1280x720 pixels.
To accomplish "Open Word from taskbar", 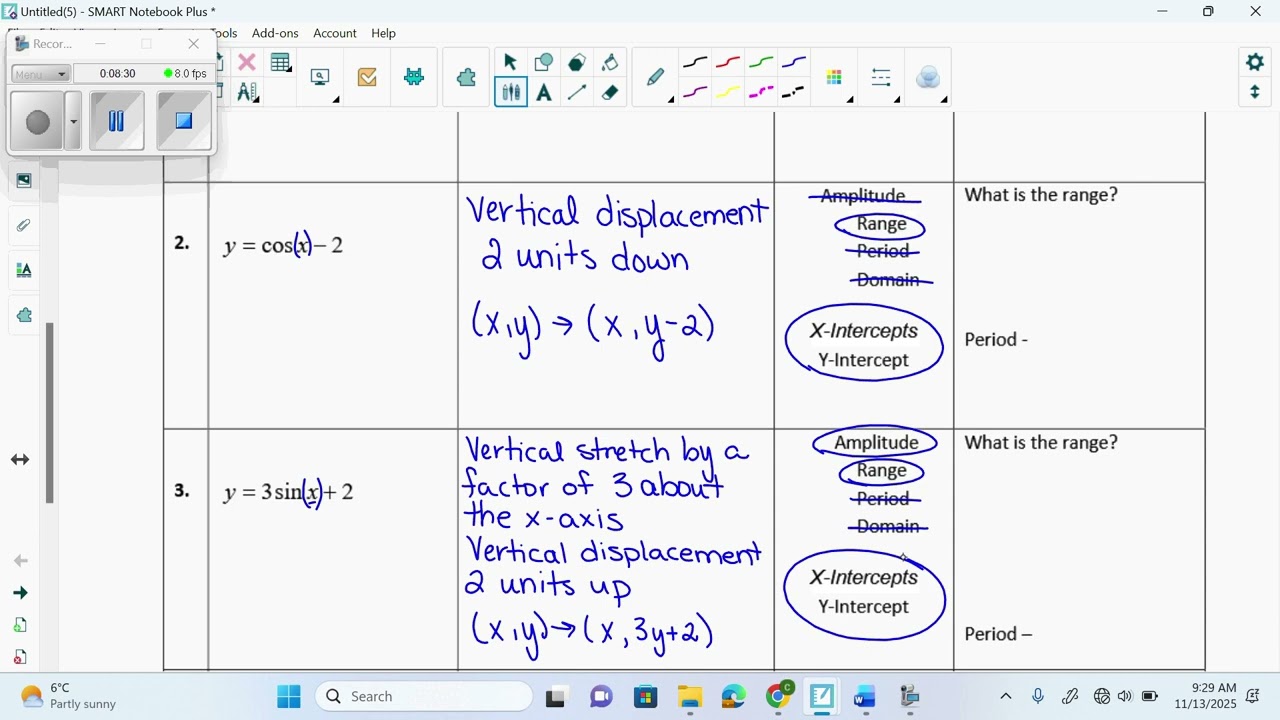I will (x=865, y=696).
